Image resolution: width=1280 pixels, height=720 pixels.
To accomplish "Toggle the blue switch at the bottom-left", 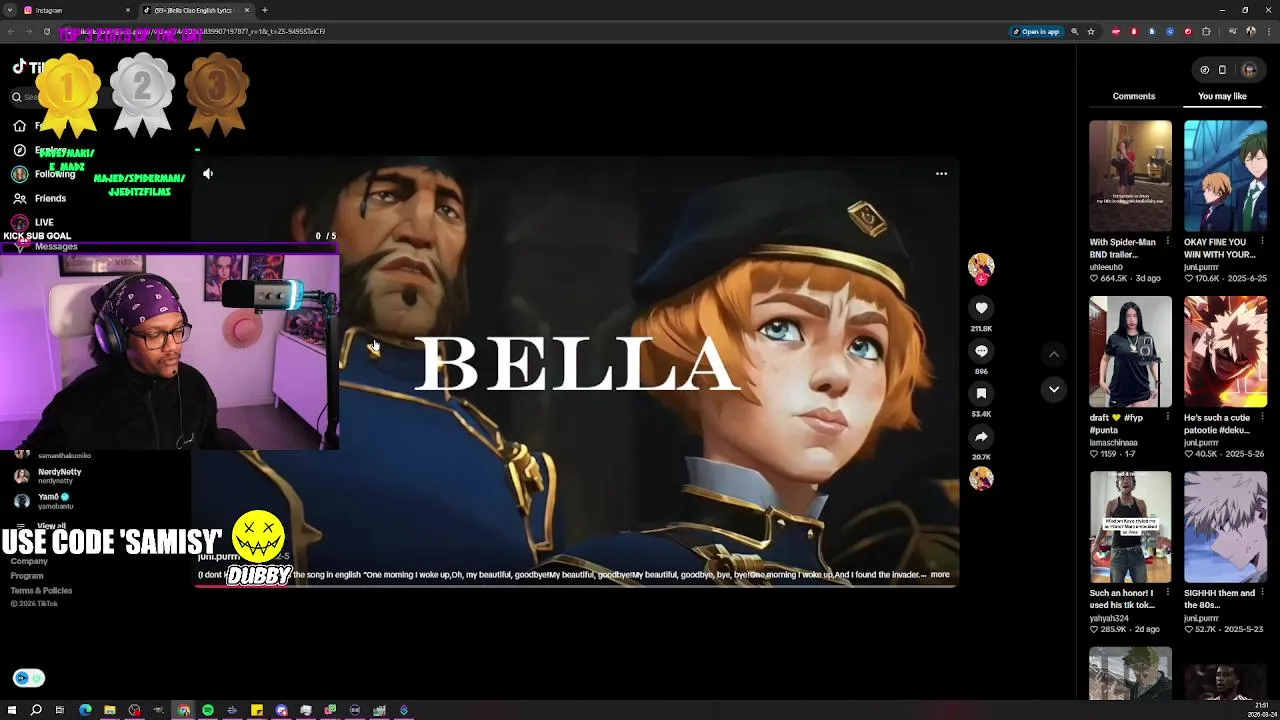I will [29, 678].
